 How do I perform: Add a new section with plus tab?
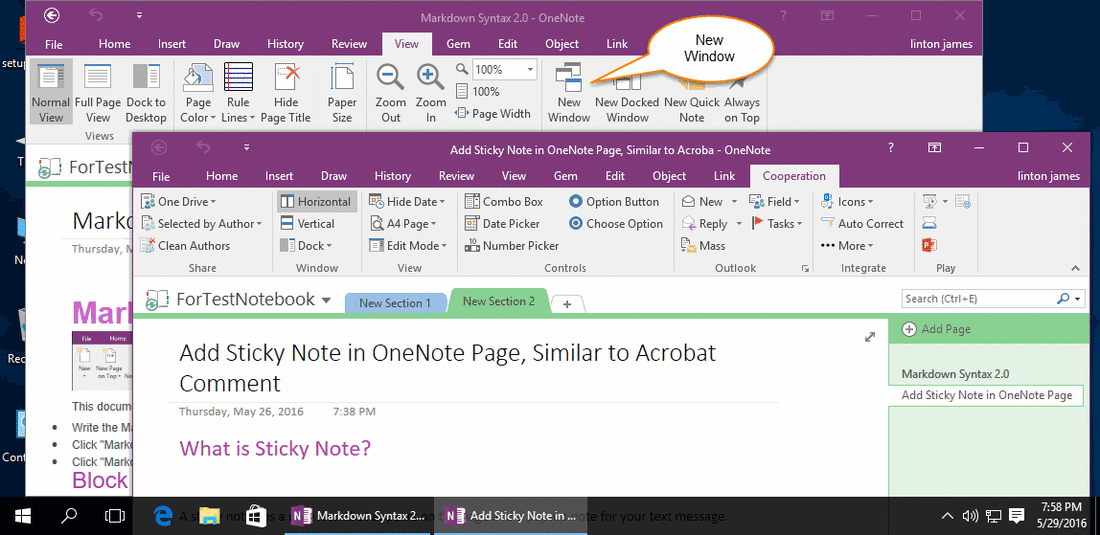568,304
